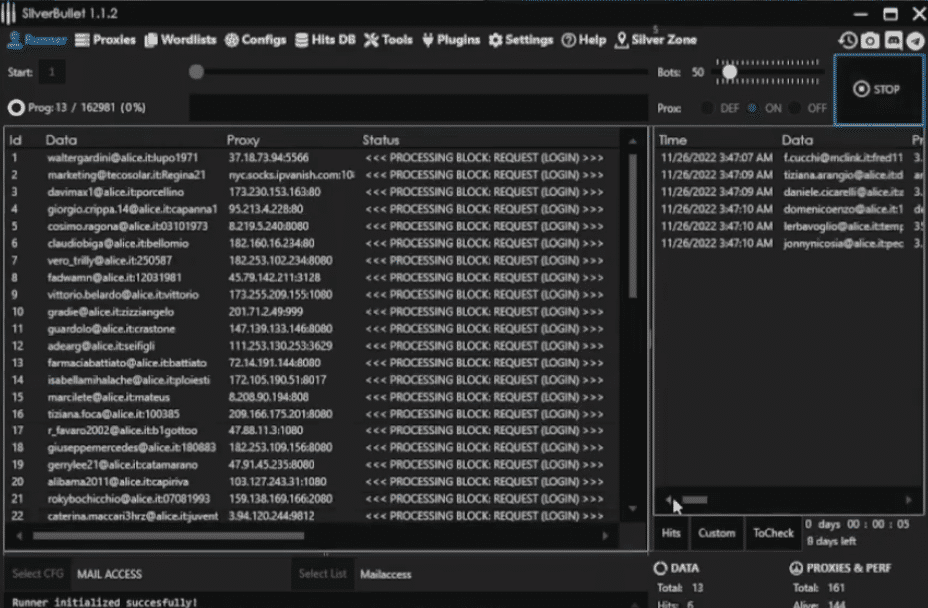
Task: Click the Proxies & Perf icon
Action: point(796,568)
